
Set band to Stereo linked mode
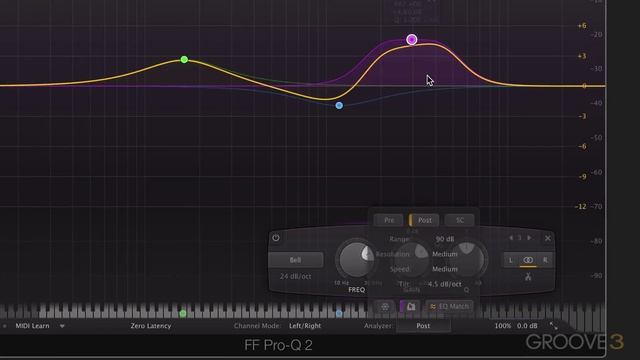tap(528, 260)
